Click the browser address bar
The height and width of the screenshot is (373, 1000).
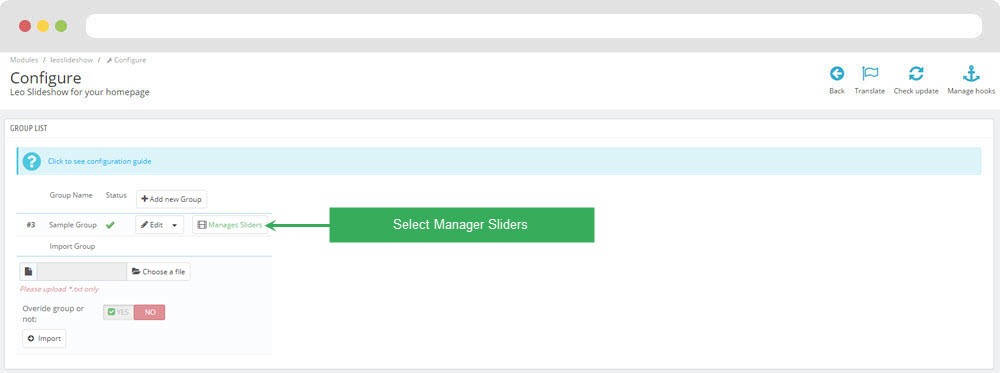tap(534, 26)
